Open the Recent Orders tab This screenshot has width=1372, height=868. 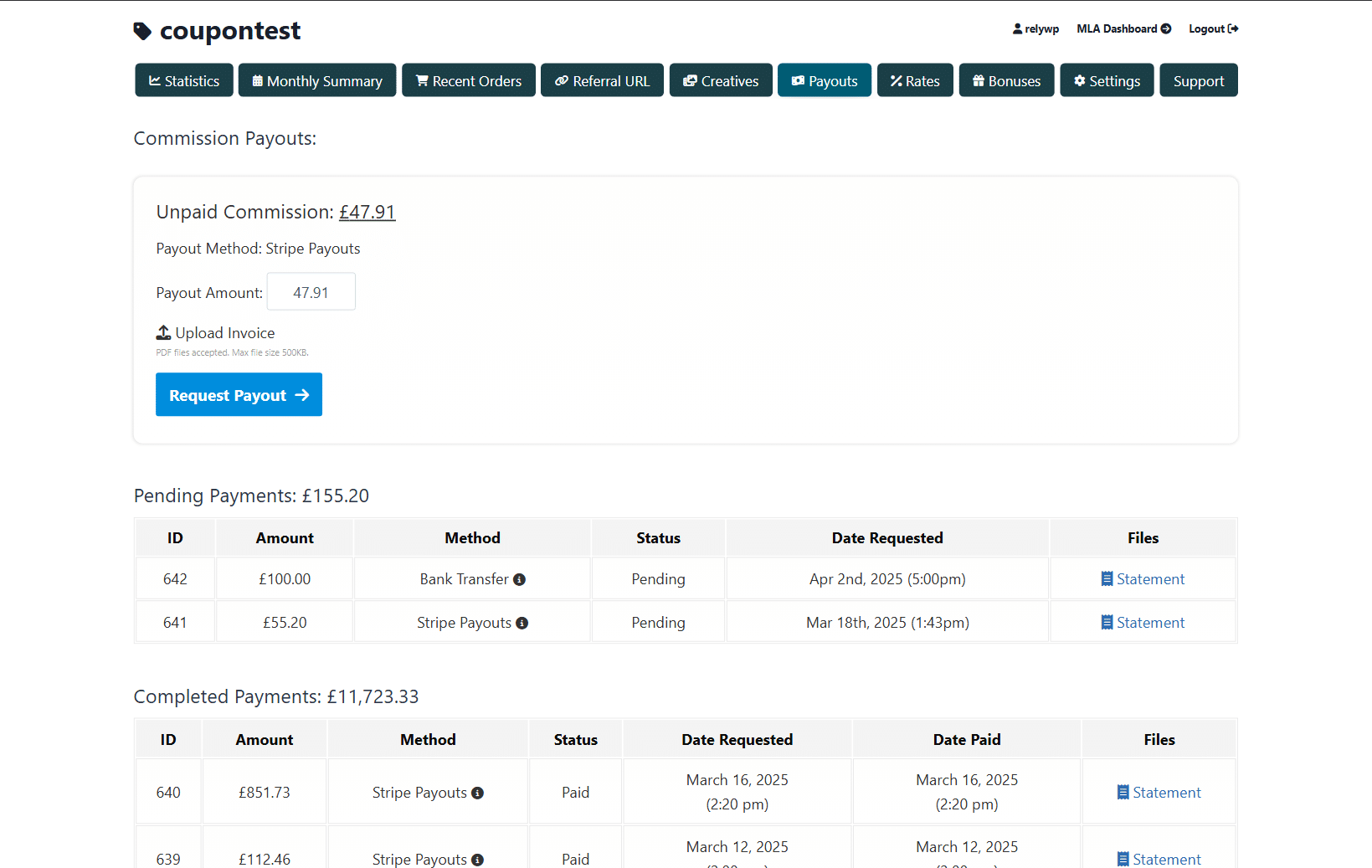(469, 80)
